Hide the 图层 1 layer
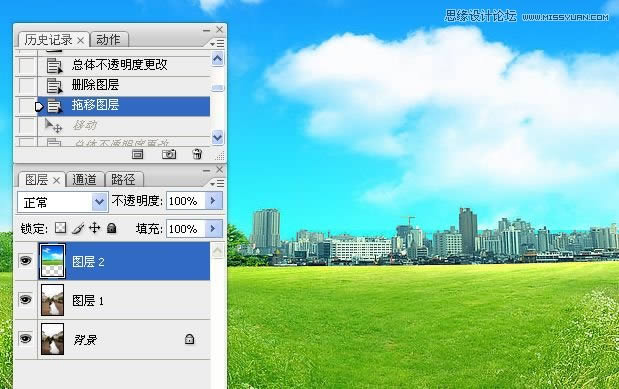The width and height of the screenshot is (619, 389). (x=26, y=300)
